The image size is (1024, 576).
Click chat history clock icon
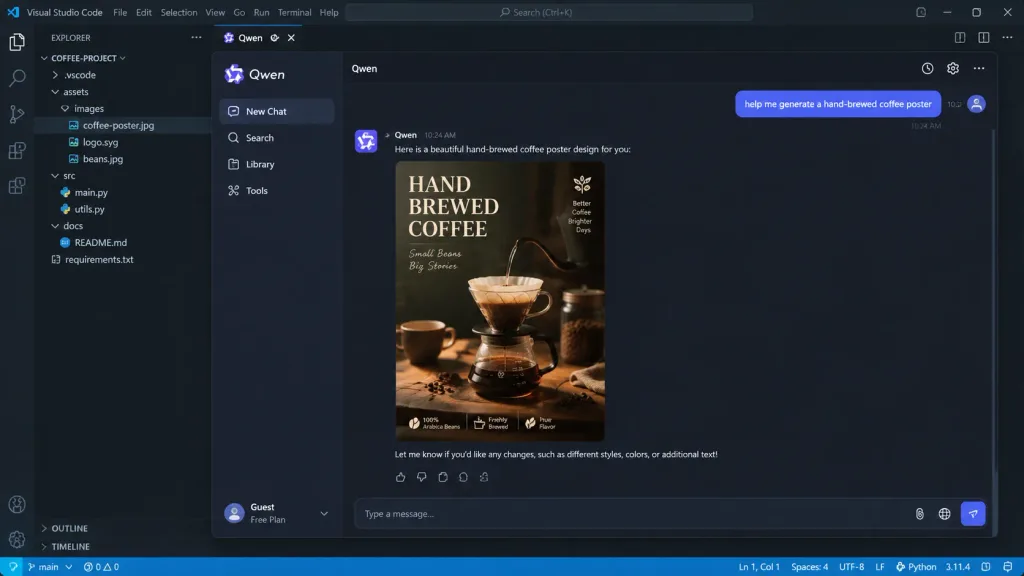(x=927, y=69)
